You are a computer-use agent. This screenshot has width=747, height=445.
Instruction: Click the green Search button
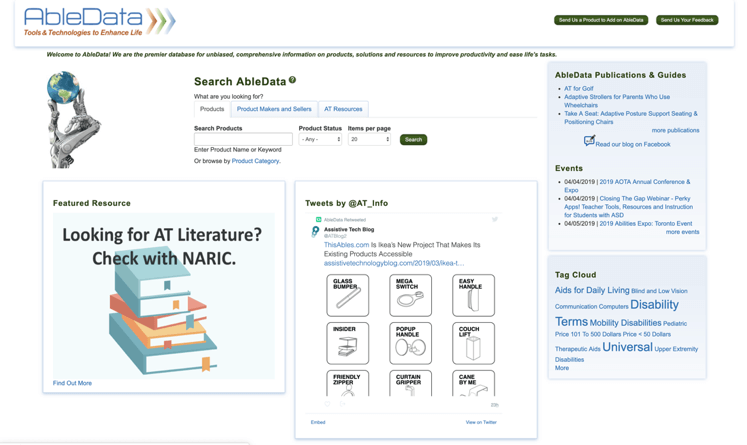point(414,140)
